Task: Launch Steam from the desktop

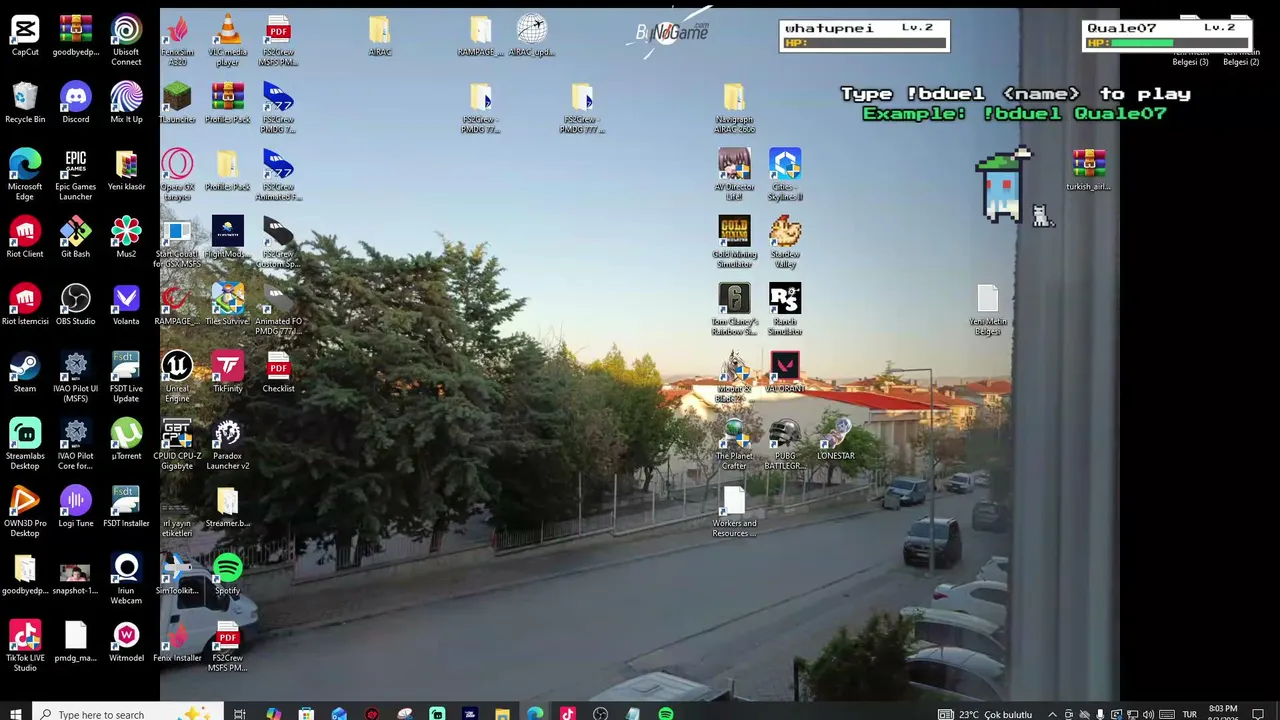Action: coord(25,372)
